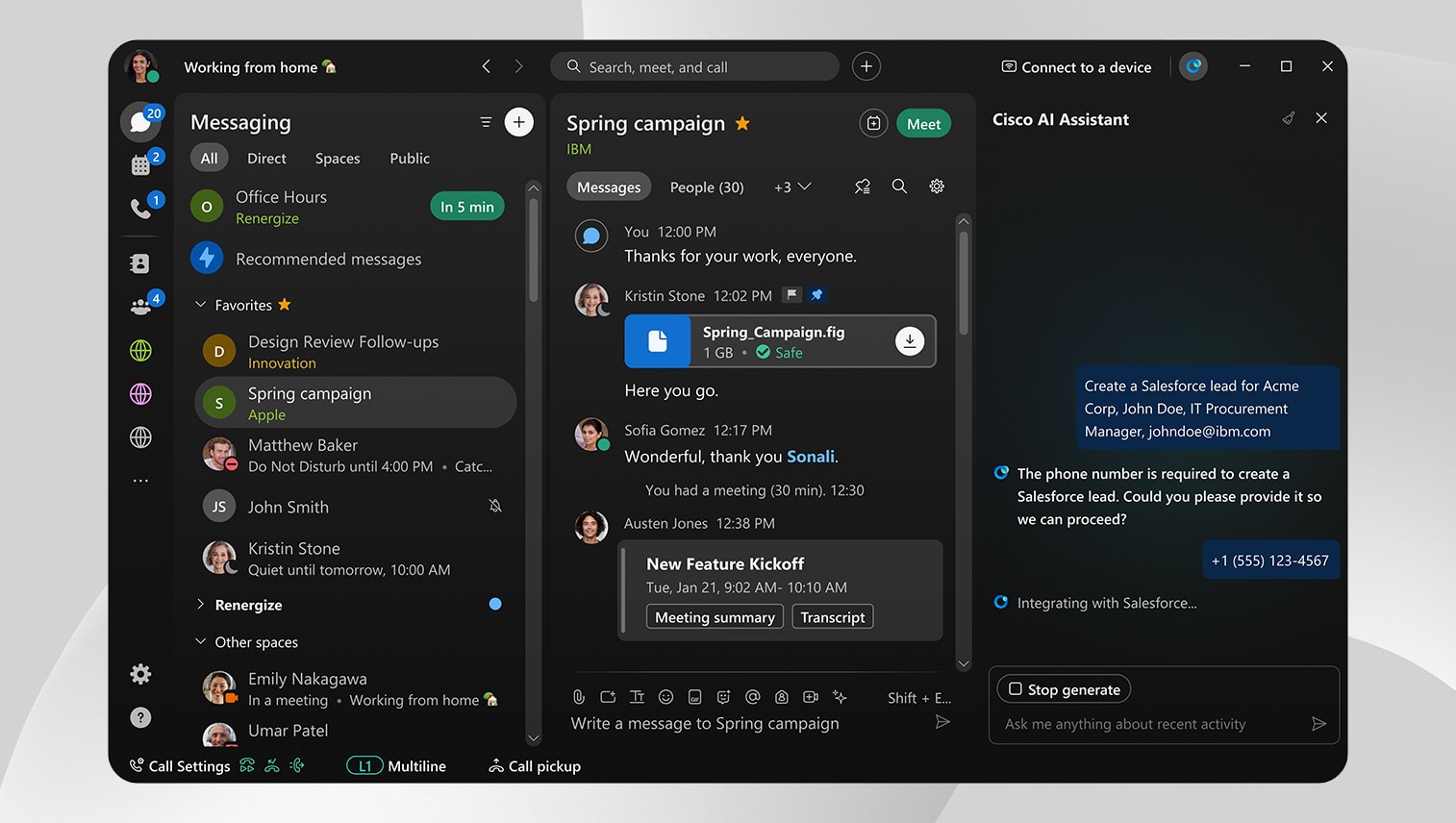1456x823 pixels.
Task: Toggle the favorite star for Spring campaign
Action: coord(742,123)
